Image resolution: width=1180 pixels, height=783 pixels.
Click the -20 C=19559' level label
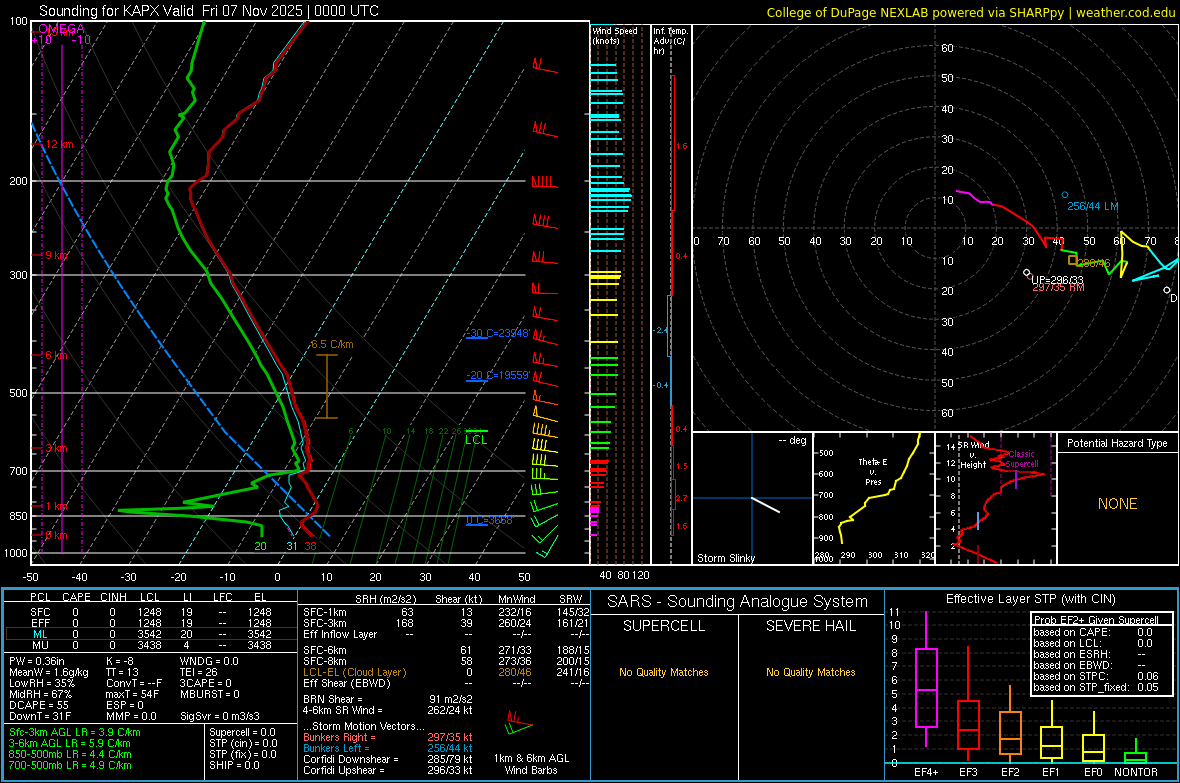(498, 375)
